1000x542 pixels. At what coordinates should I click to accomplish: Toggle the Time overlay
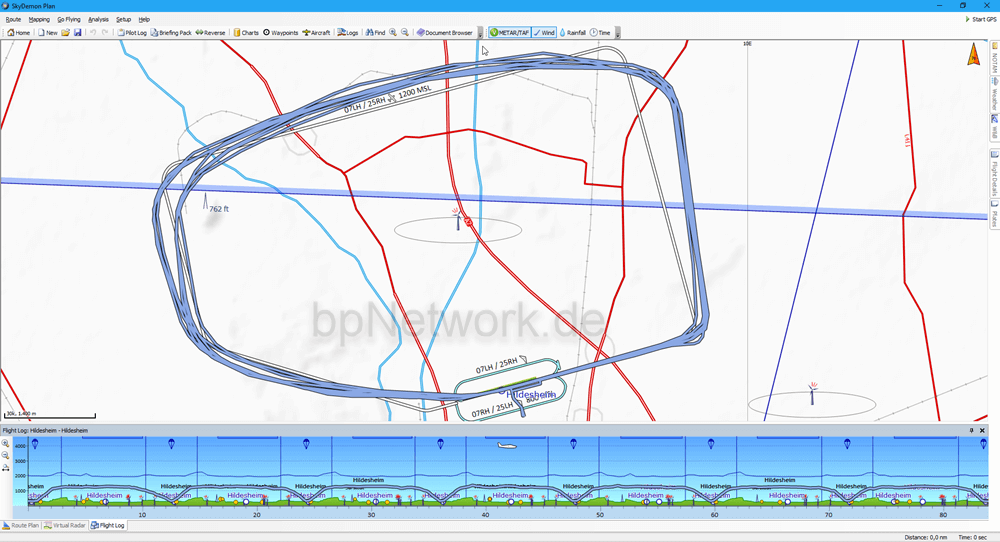pos(600,33)
